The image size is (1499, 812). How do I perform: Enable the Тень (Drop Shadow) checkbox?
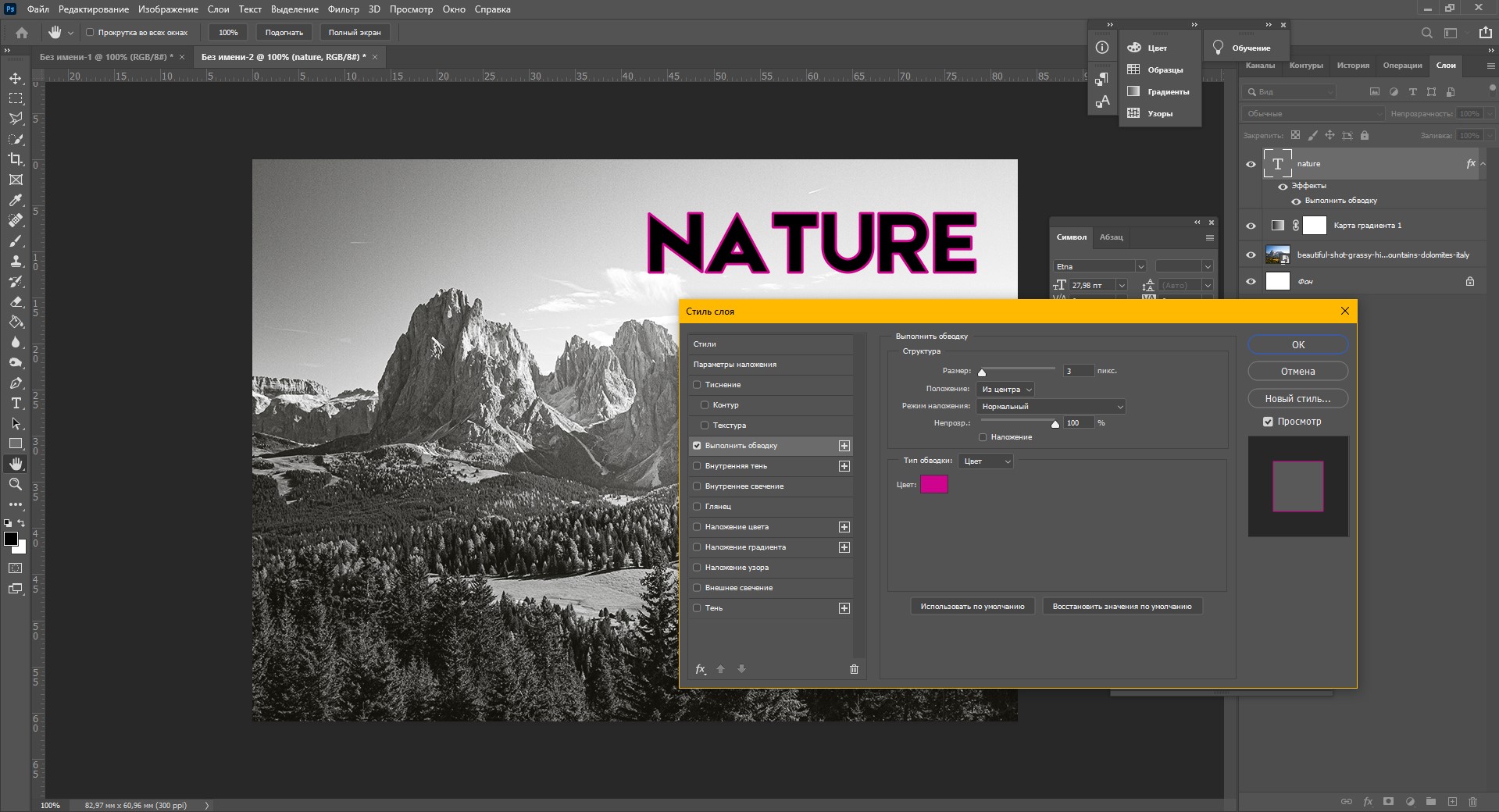697,608
